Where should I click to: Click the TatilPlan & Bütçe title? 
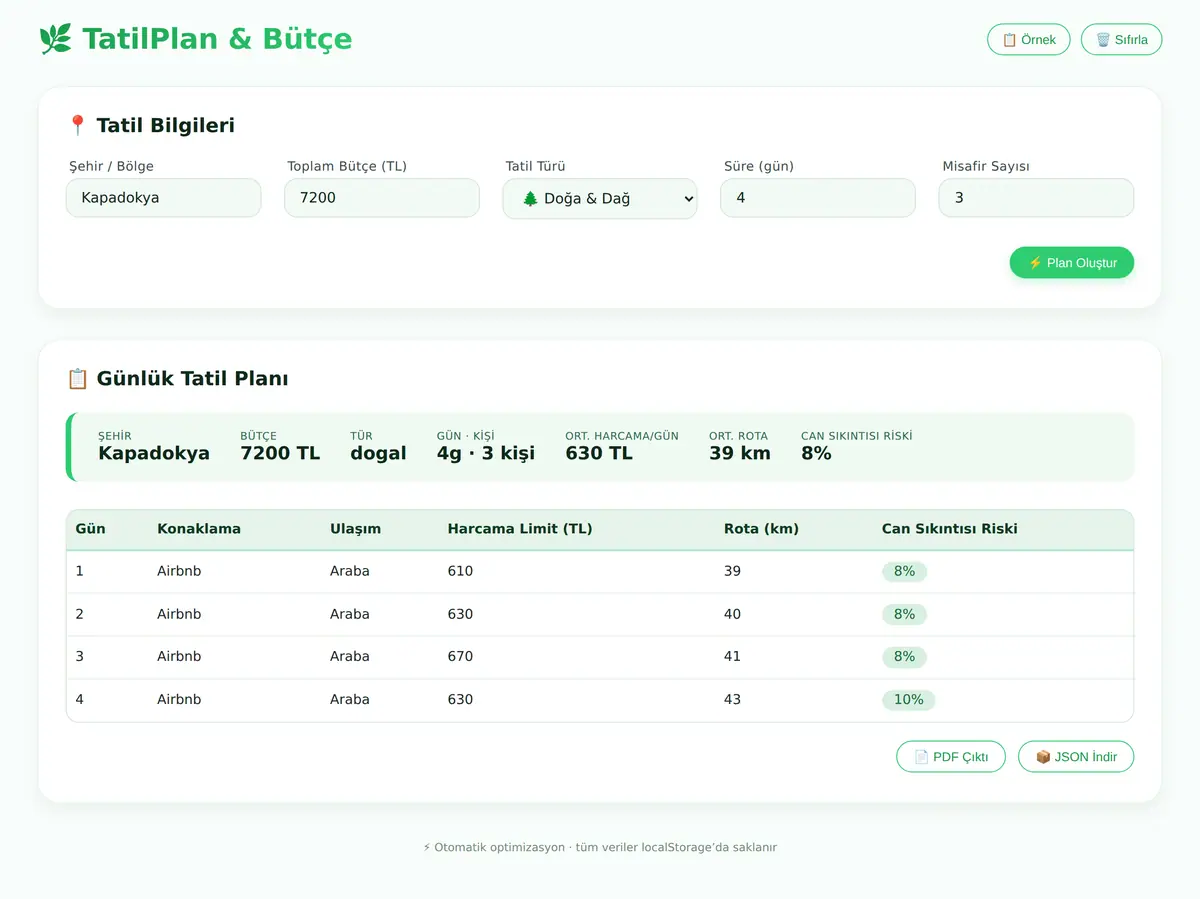pyautogui.click(x=217, y=39)
